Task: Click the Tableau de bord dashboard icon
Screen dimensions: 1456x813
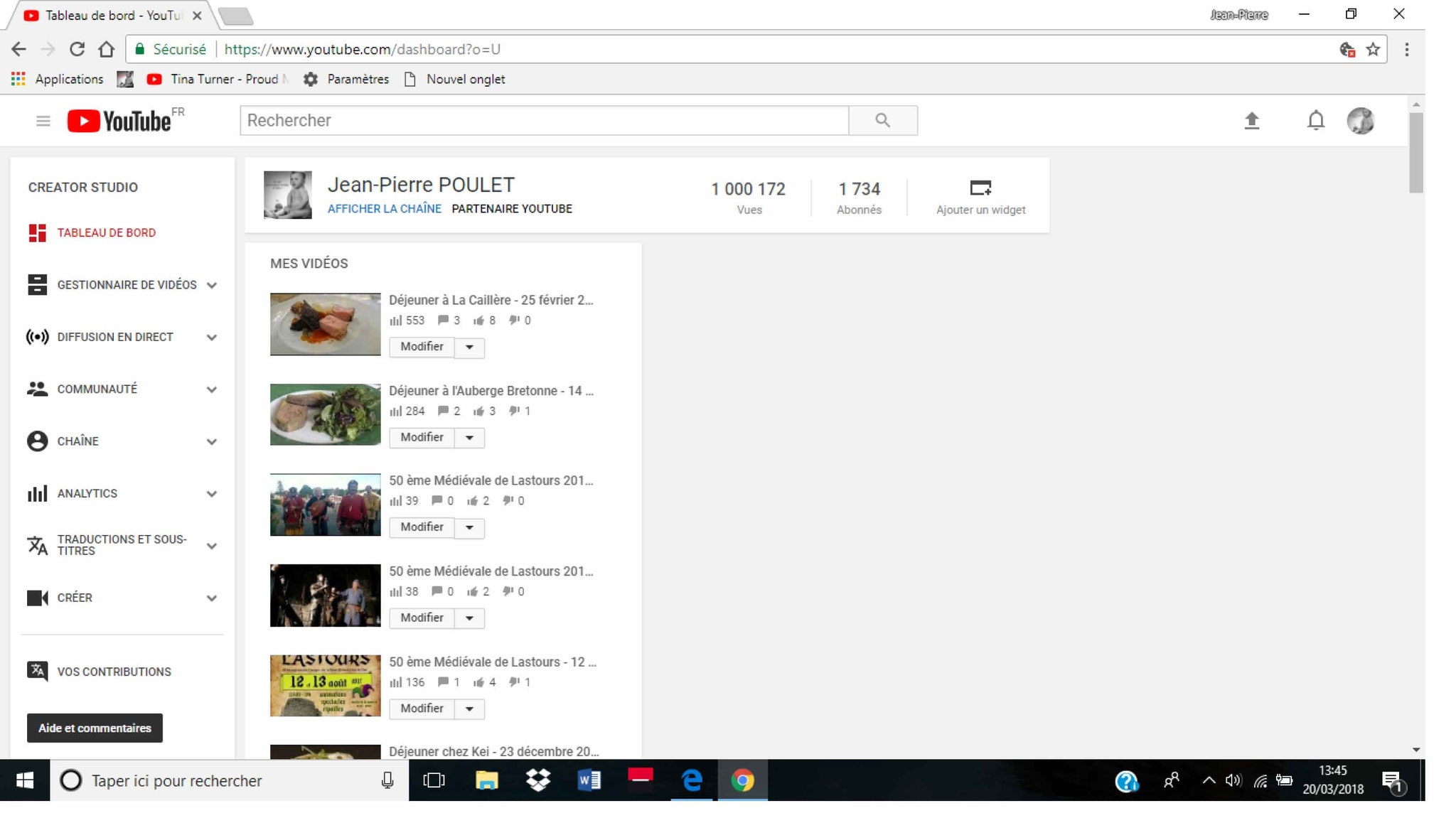Action: click(x=37, y=233)
